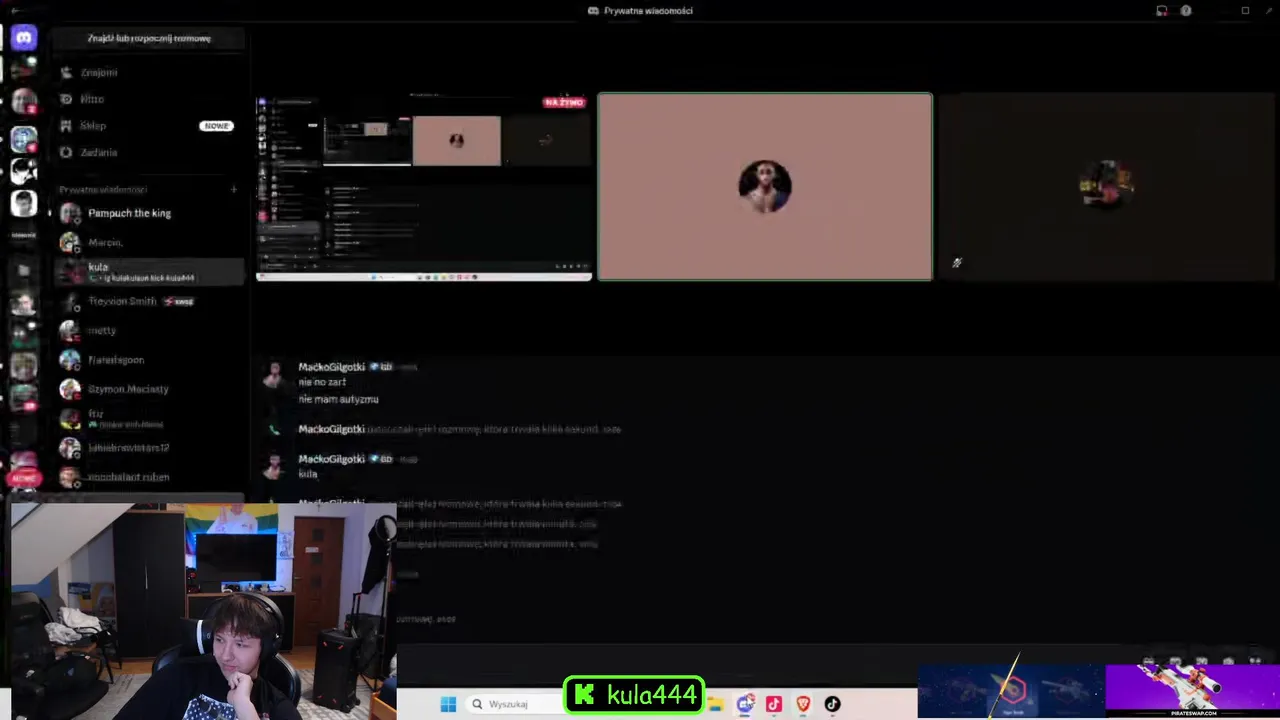Open the Discord taskbar icon

[x=745, y=704]
